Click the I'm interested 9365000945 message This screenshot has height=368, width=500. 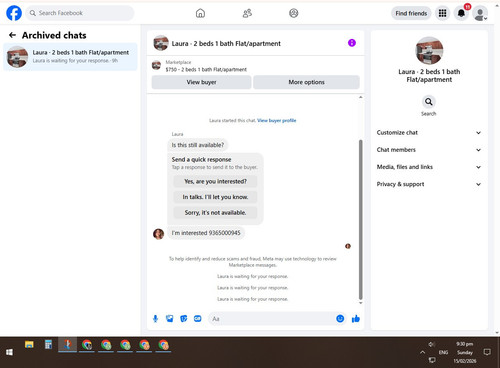click(206, 233)
